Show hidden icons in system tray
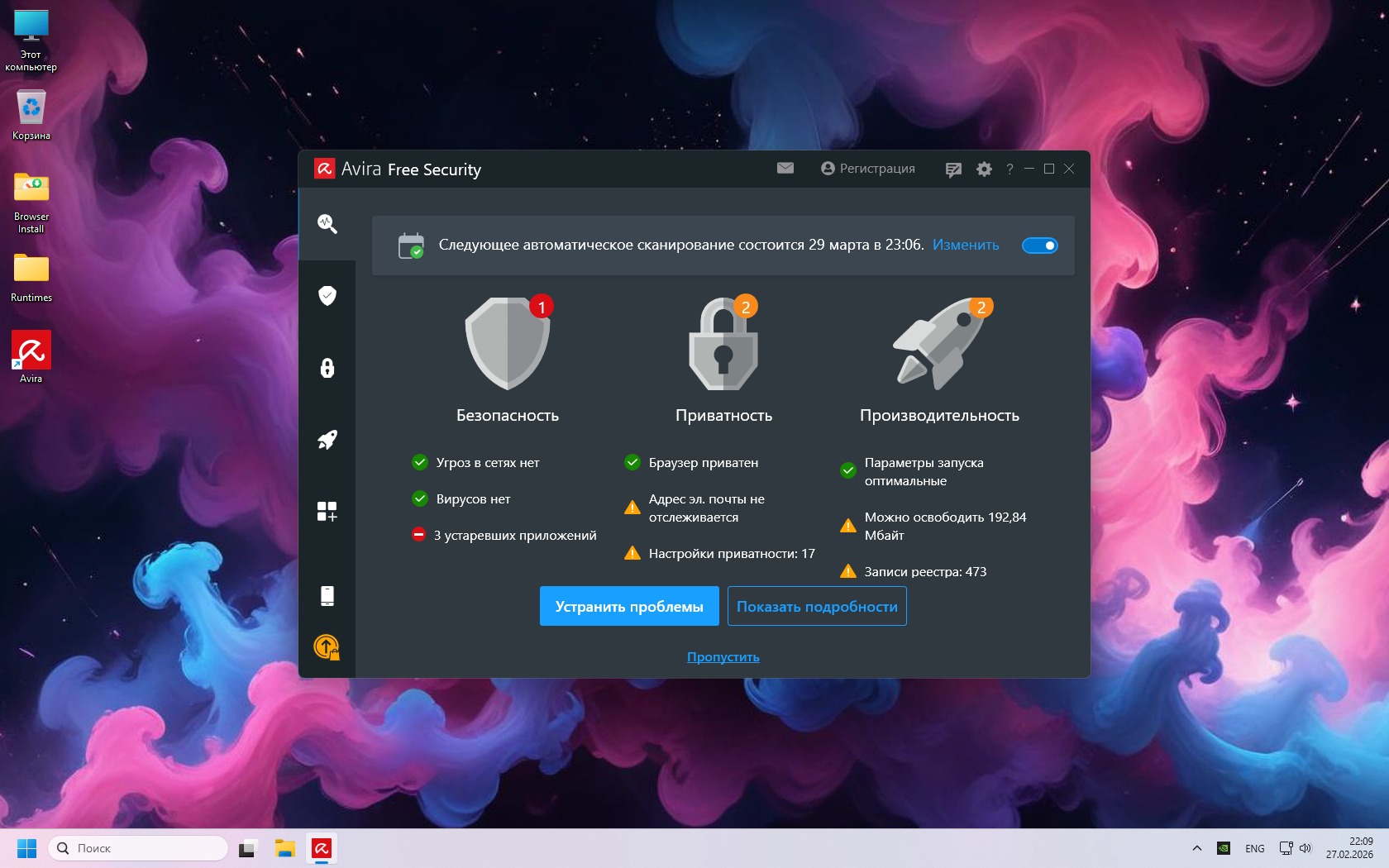1389x868 pixels. coord(1196,848)
